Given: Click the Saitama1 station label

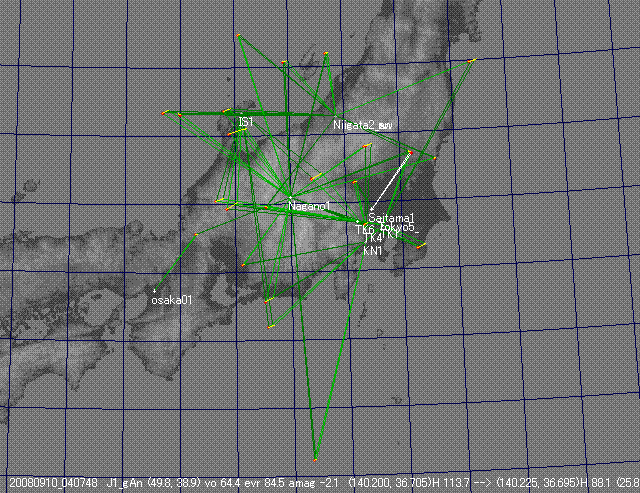Looking at the screenshot, I should [x=391, y=218].
